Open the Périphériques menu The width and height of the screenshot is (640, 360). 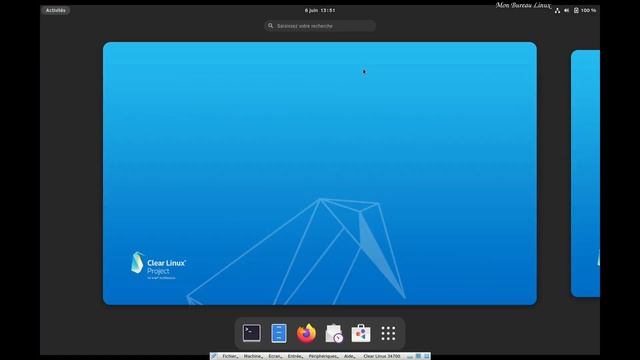point(323,356)
